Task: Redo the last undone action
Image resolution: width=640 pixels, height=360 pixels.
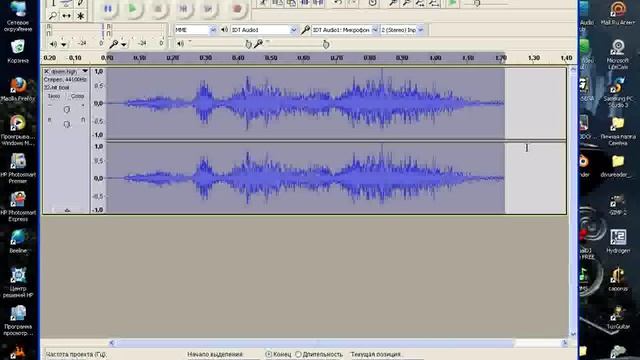Action: point(353,3)
